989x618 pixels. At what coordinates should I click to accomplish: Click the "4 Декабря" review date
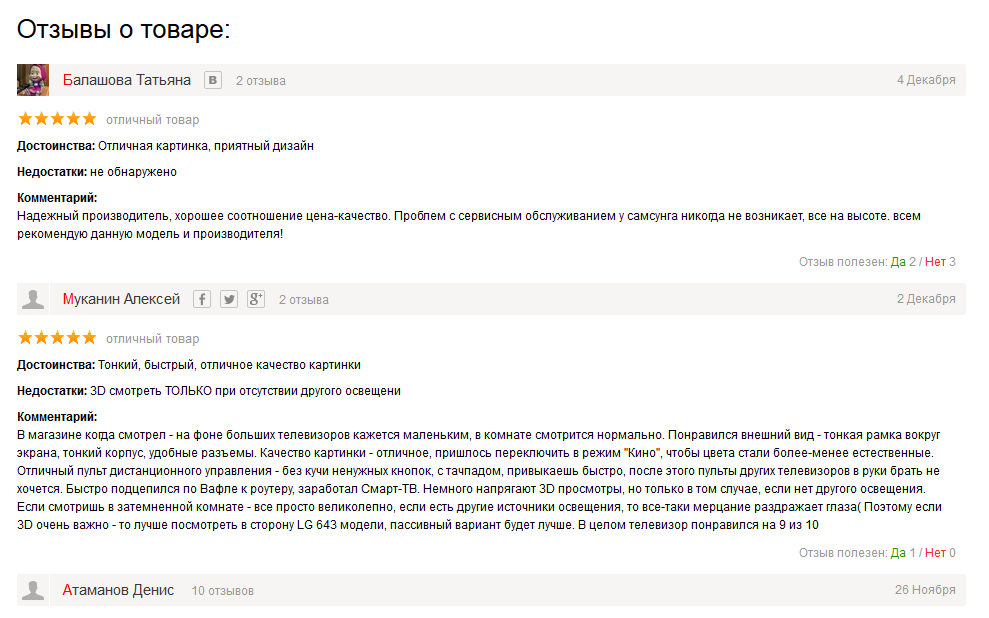coord(926,80)
